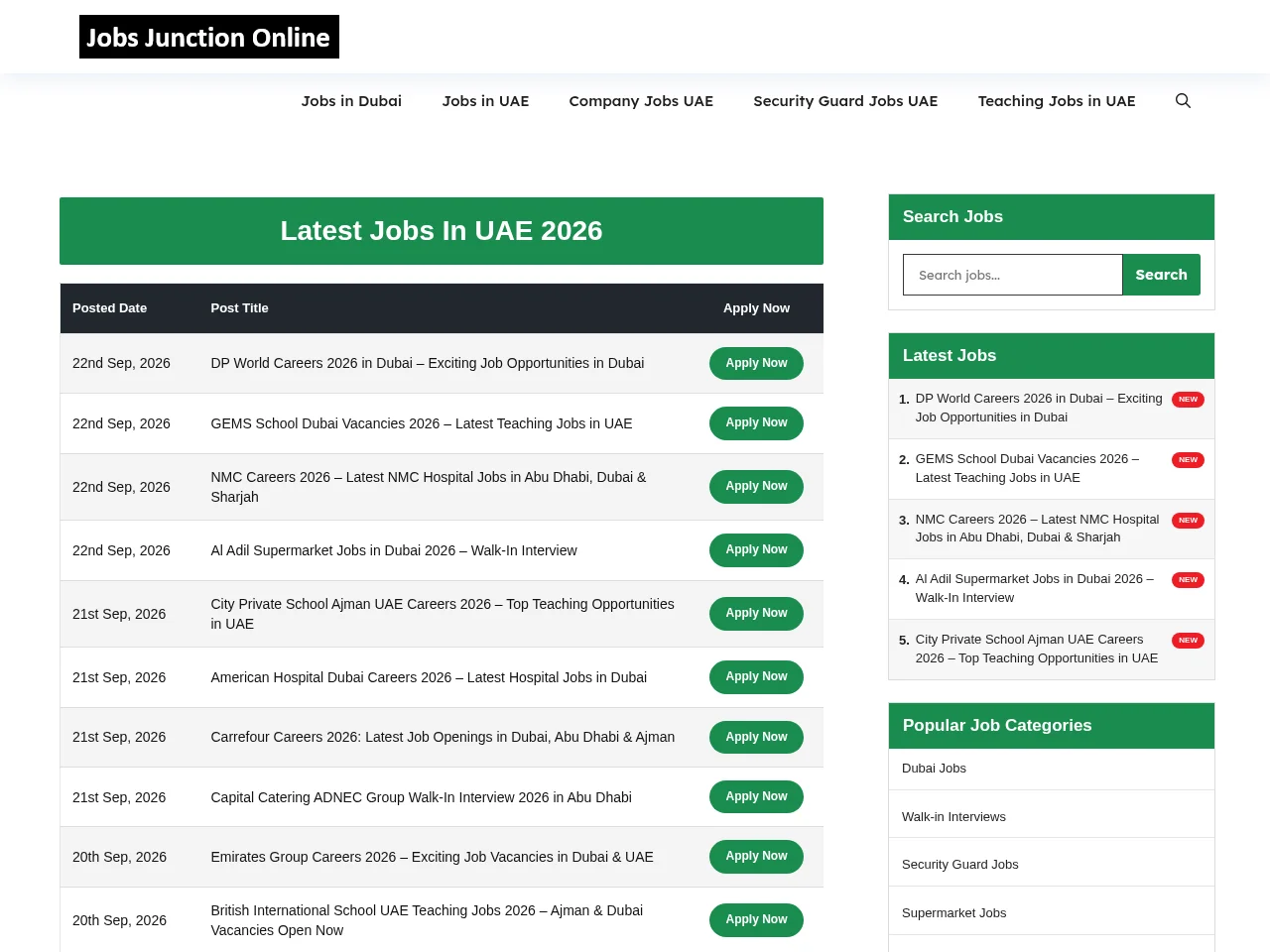Screen dimensions: 1270x952
Task: Open Supermarket Jobs category
Action: [953, 913]
